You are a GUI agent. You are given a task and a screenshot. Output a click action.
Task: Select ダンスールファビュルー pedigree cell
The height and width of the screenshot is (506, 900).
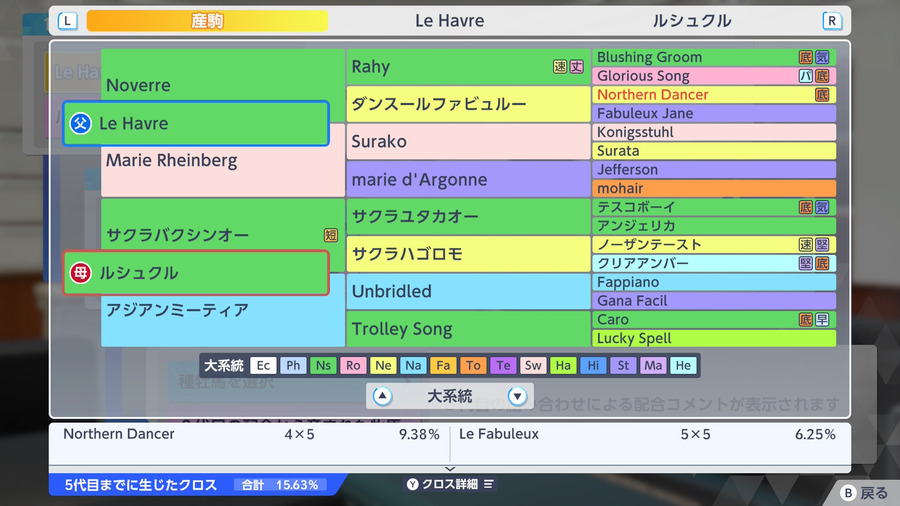(x=468, y=104)
